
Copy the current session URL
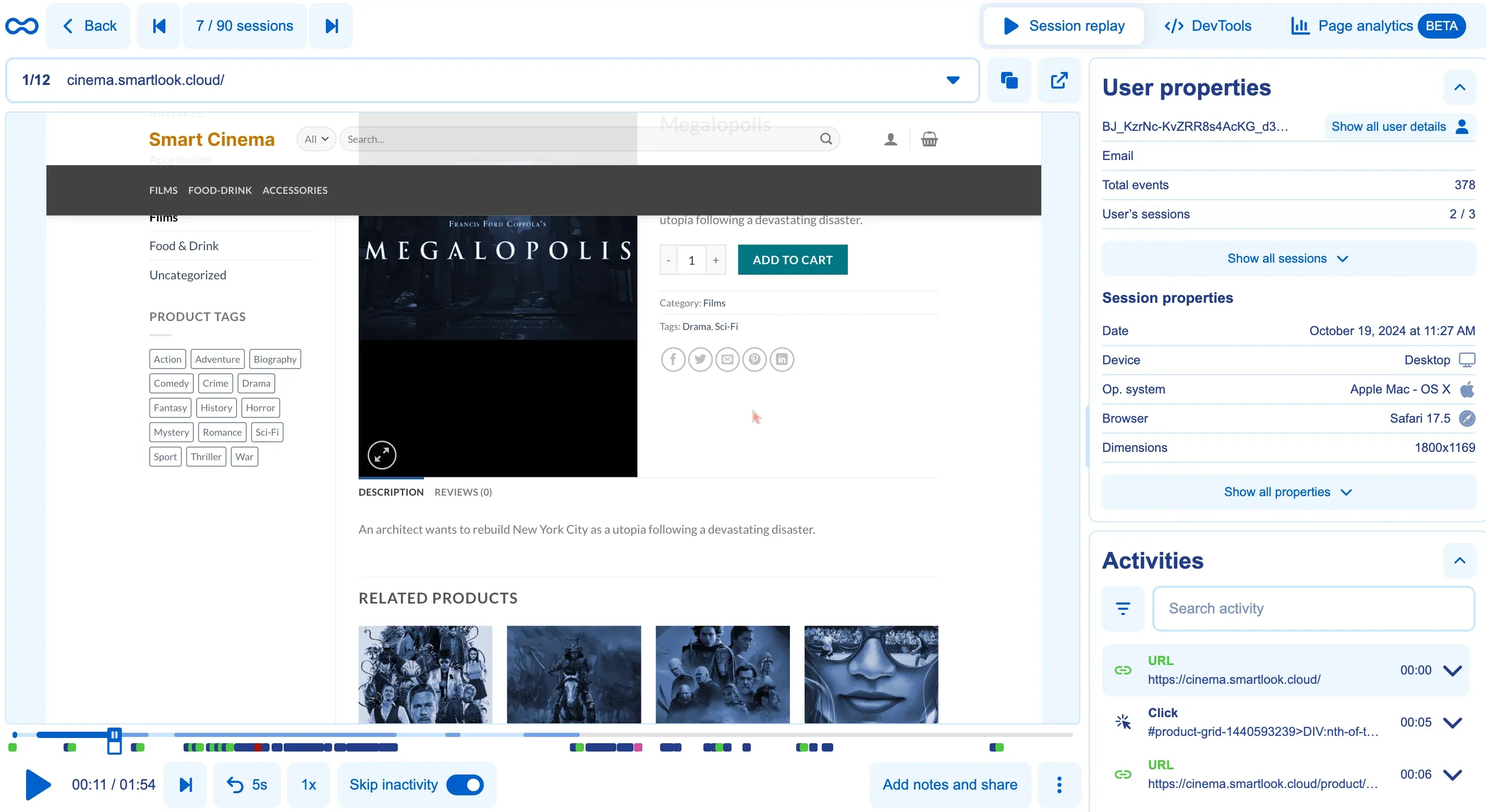tap(1008, 80)
